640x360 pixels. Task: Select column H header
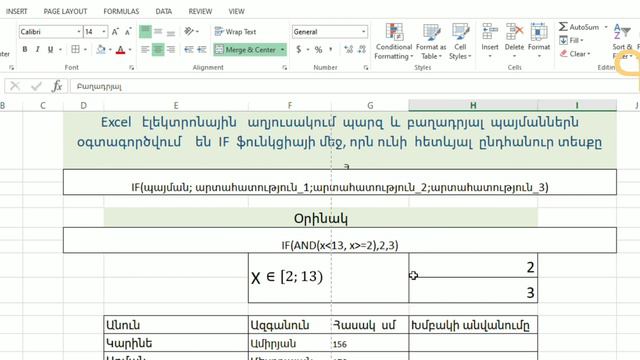[473, 106]
